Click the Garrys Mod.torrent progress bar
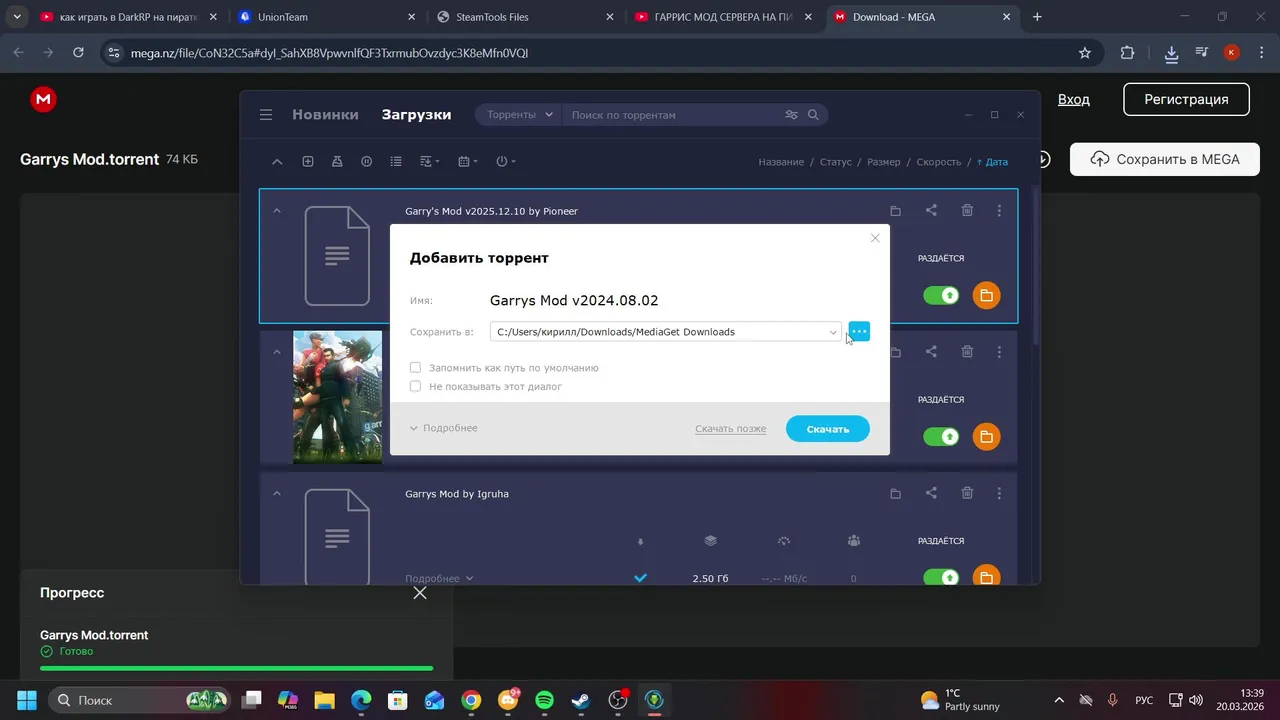The width and height of the screenshot is (1280, 720). 236,668
